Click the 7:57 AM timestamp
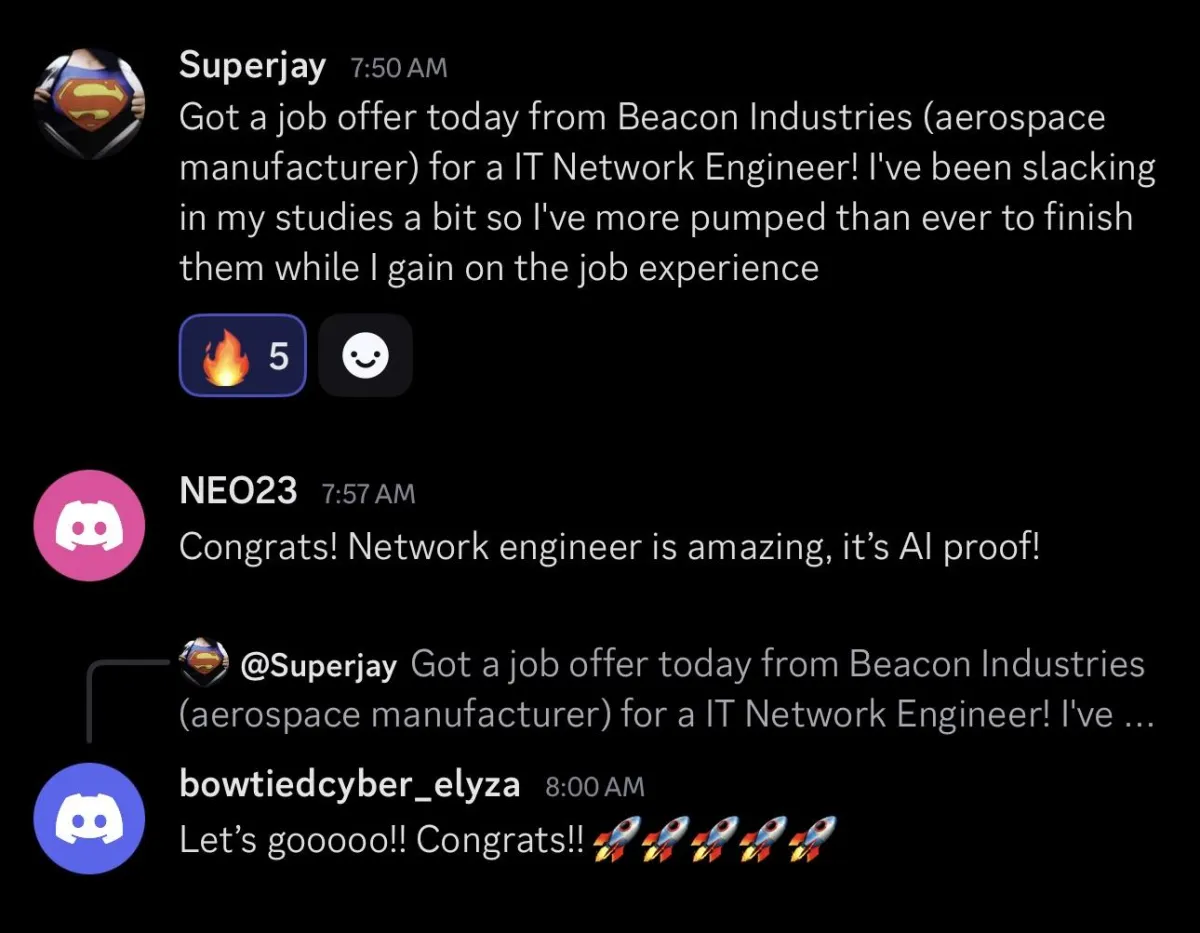Viewport: 1200px width, 933px height. pos(368,494)
